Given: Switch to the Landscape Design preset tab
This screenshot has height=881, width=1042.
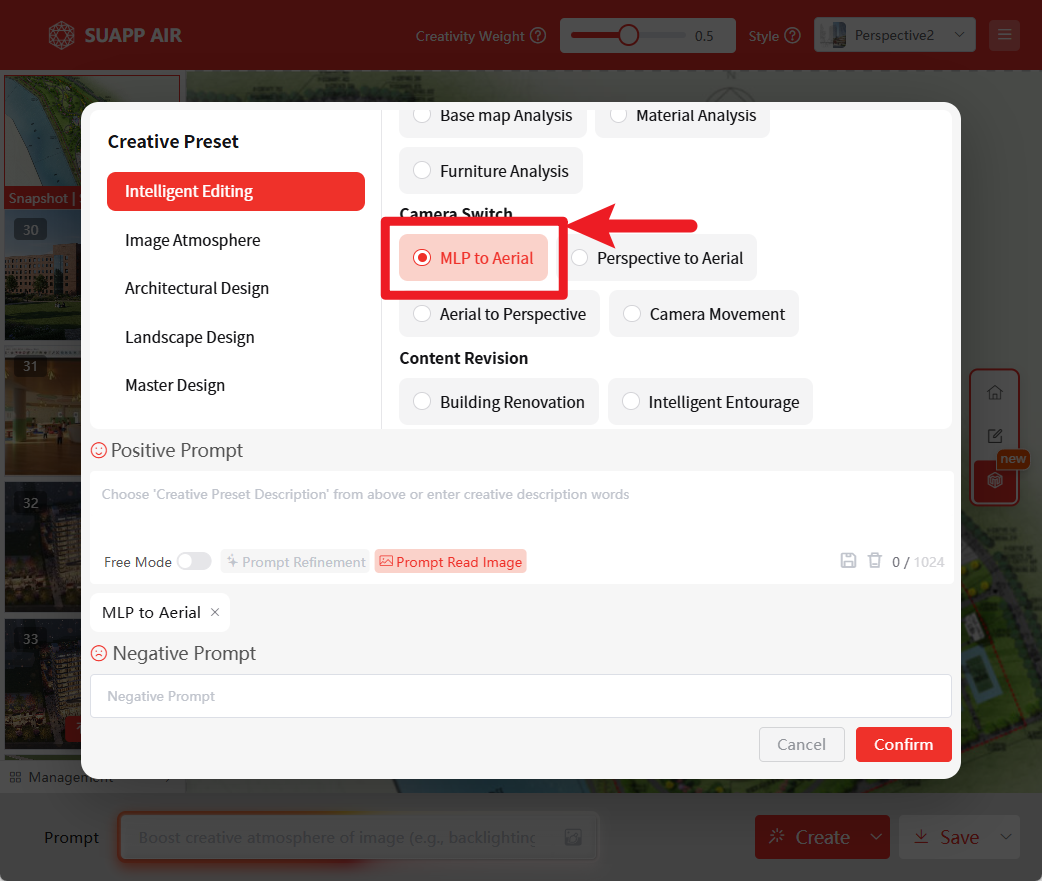Looking at the screenshot, I should click(x=189, y=337).
